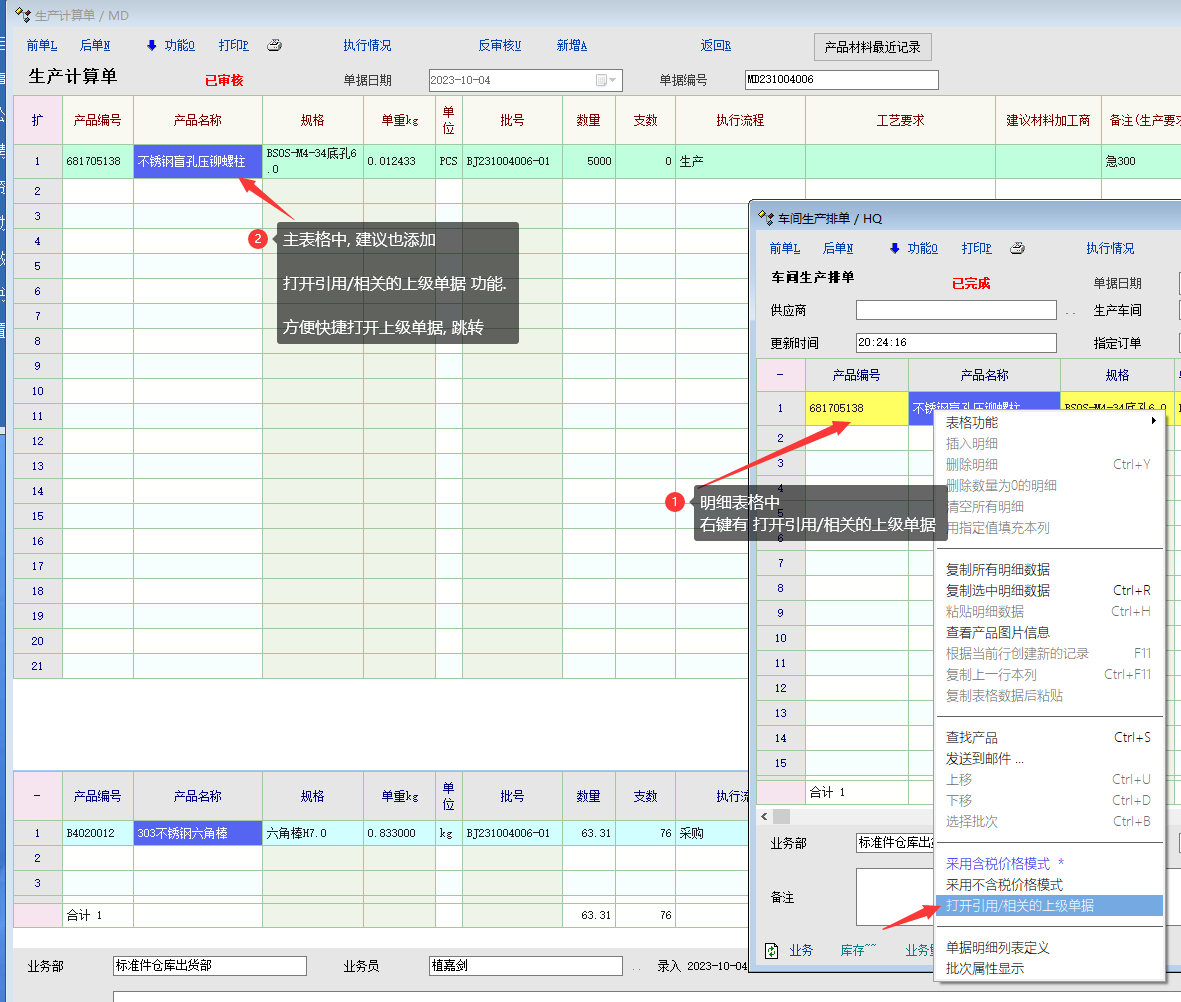
Task: Click the printer icon in 生产计算单 toolbar
Action: 274,46
